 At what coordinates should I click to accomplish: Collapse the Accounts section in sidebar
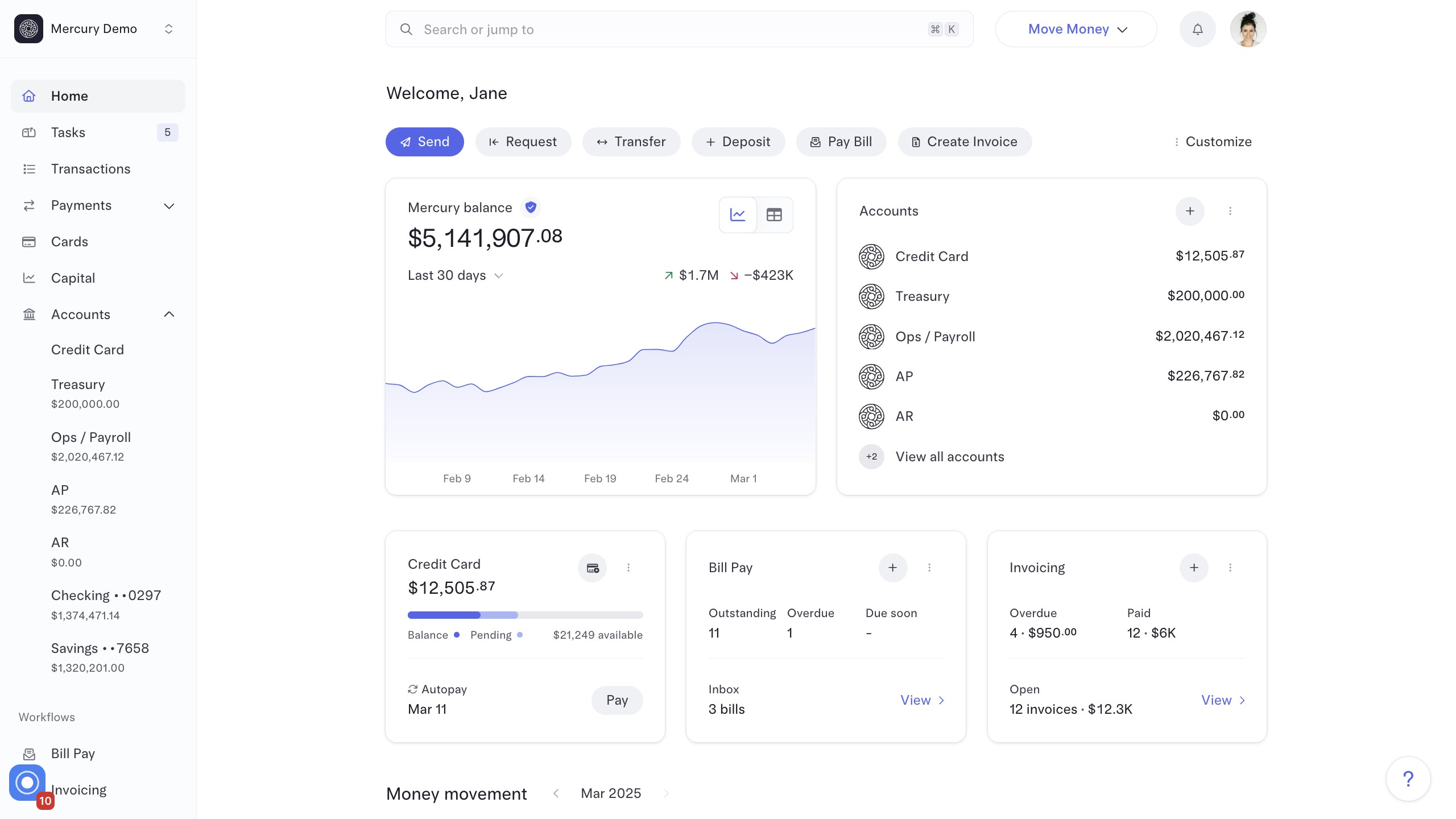(x=169, y=315)
